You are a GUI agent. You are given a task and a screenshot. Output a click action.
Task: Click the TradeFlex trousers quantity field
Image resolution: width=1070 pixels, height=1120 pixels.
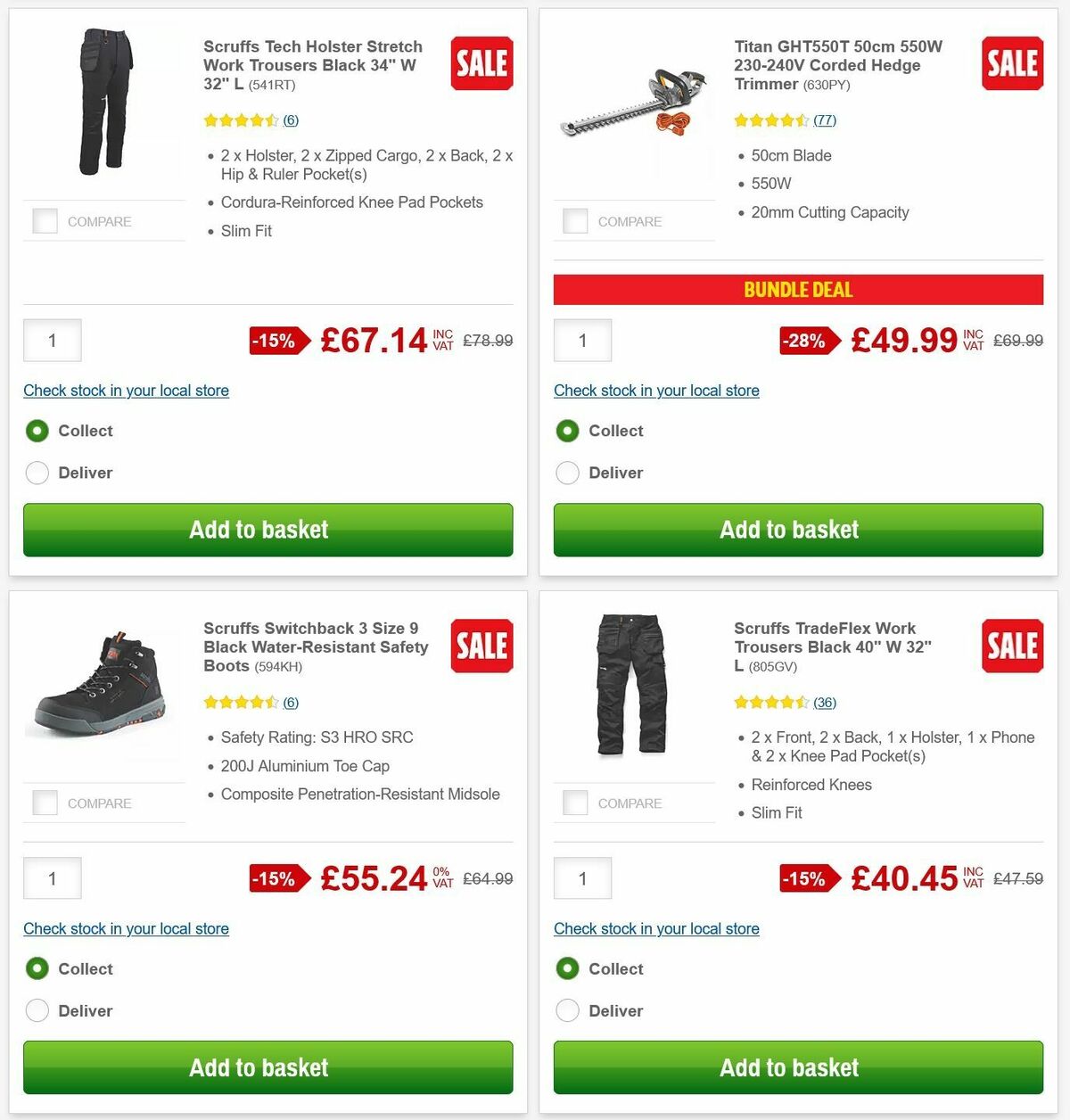coord(582,878)
